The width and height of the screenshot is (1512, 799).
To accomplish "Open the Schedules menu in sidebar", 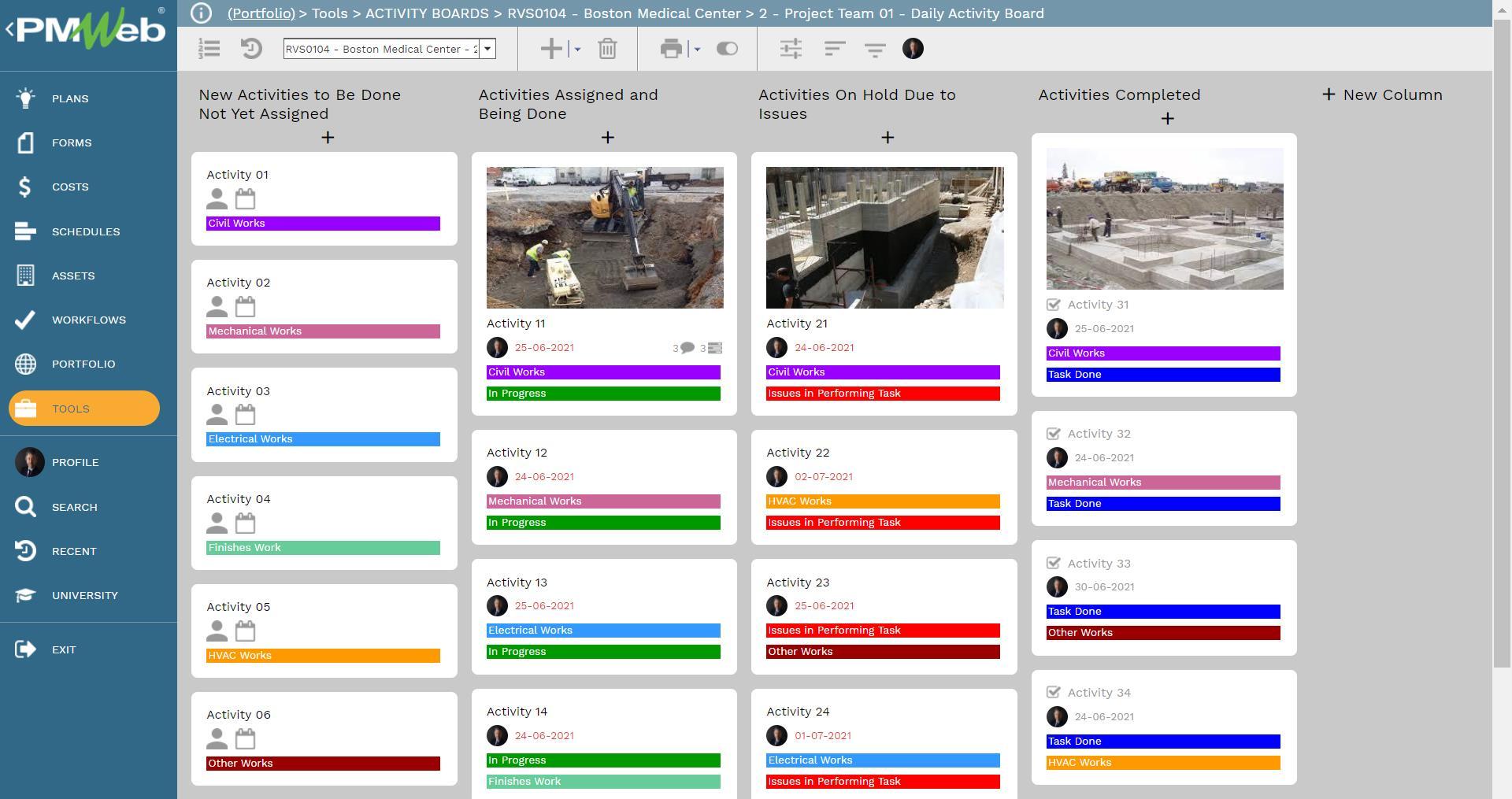I will click(x=86, y=231).
